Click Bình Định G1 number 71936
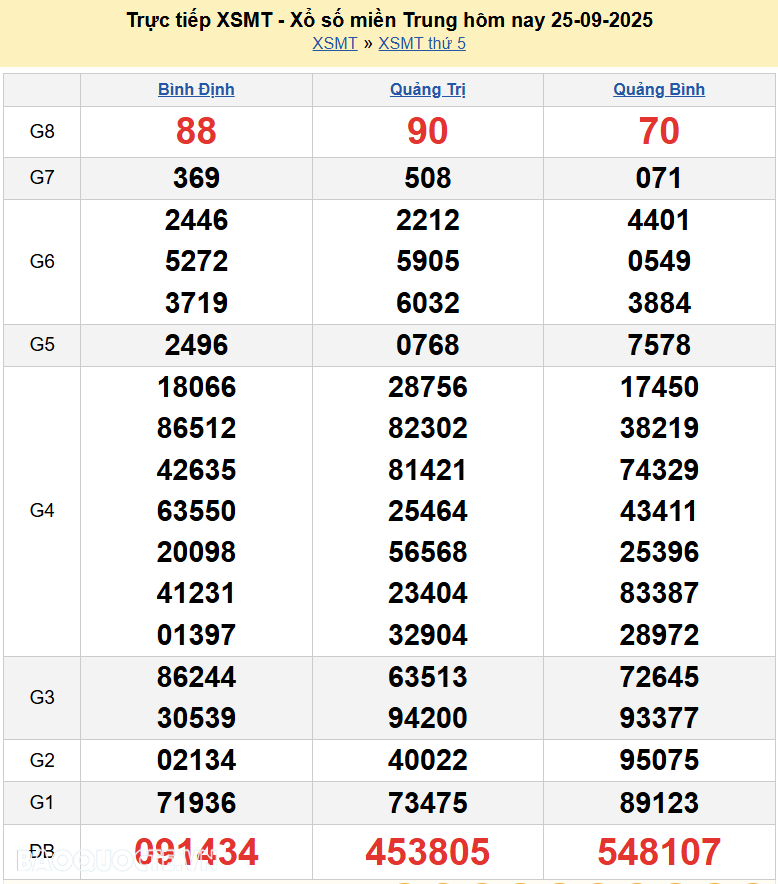 pyautogui.click(x=196, y=803)
